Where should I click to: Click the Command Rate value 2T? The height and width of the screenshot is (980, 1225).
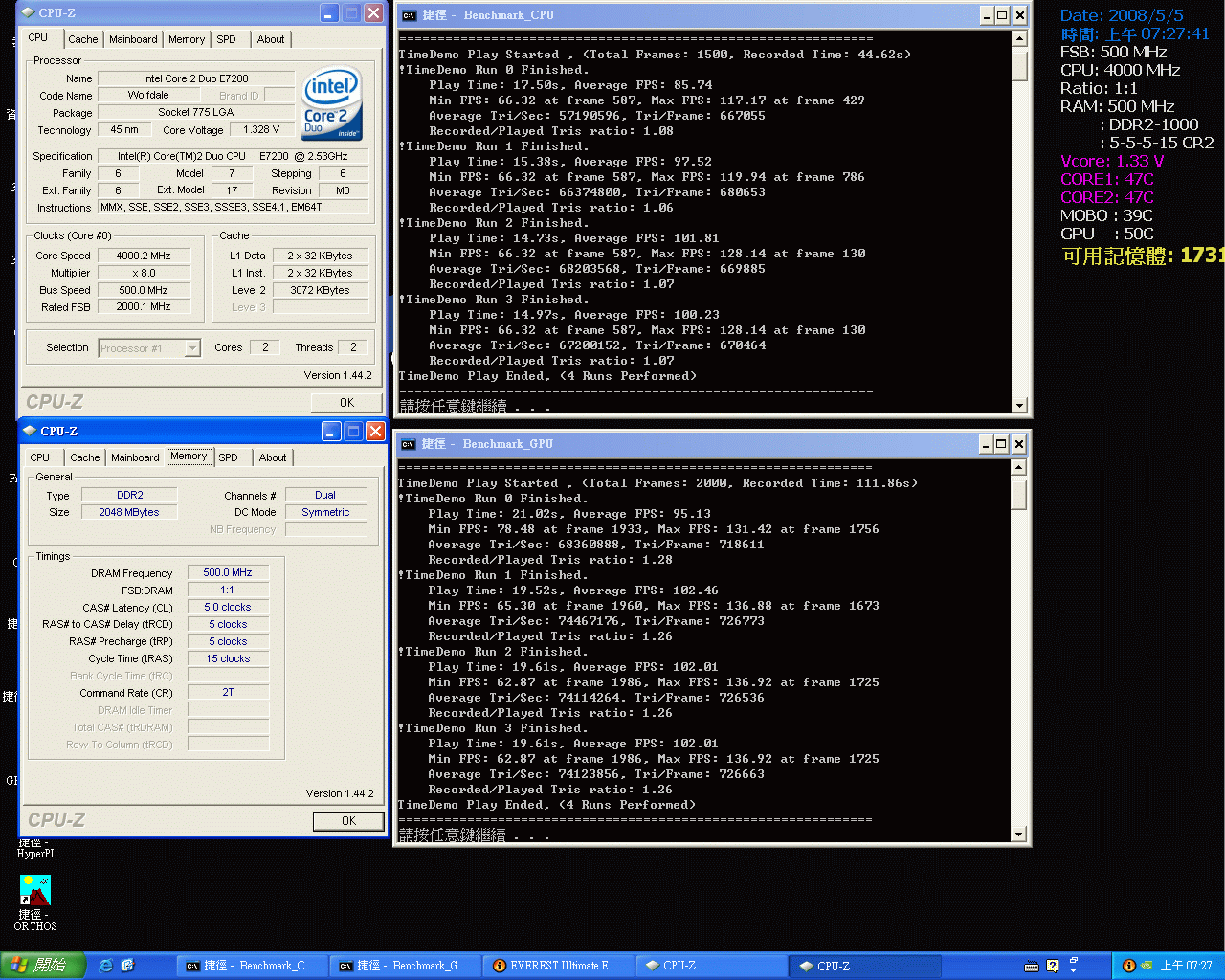pos(228,692)
